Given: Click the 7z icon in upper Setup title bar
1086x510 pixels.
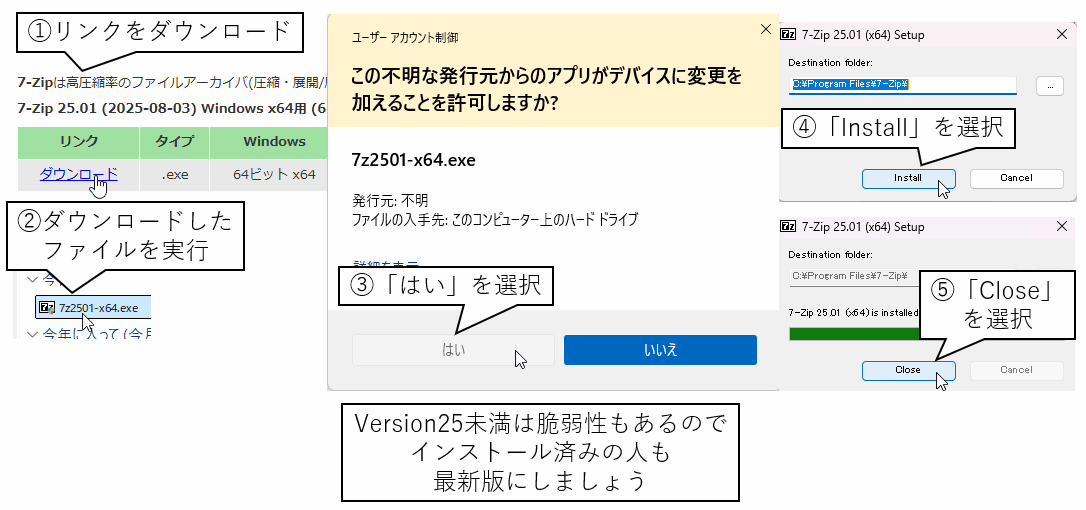Looking at the screenshot, I should click(x=787, y=34).
